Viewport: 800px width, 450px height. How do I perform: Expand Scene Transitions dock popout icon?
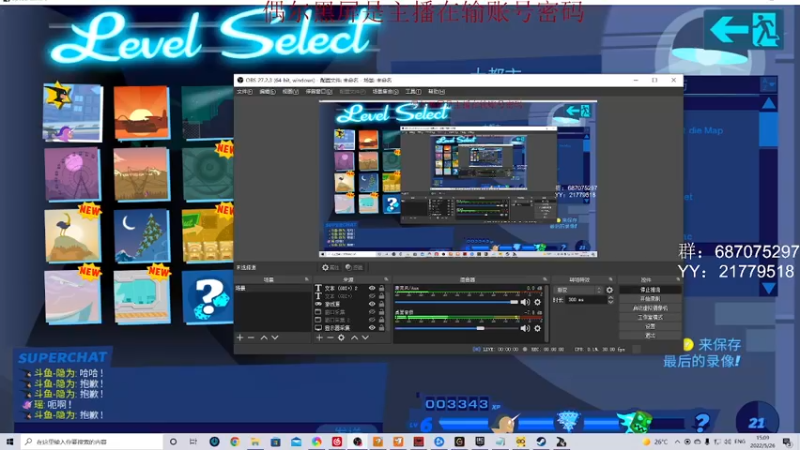[611, 280]
